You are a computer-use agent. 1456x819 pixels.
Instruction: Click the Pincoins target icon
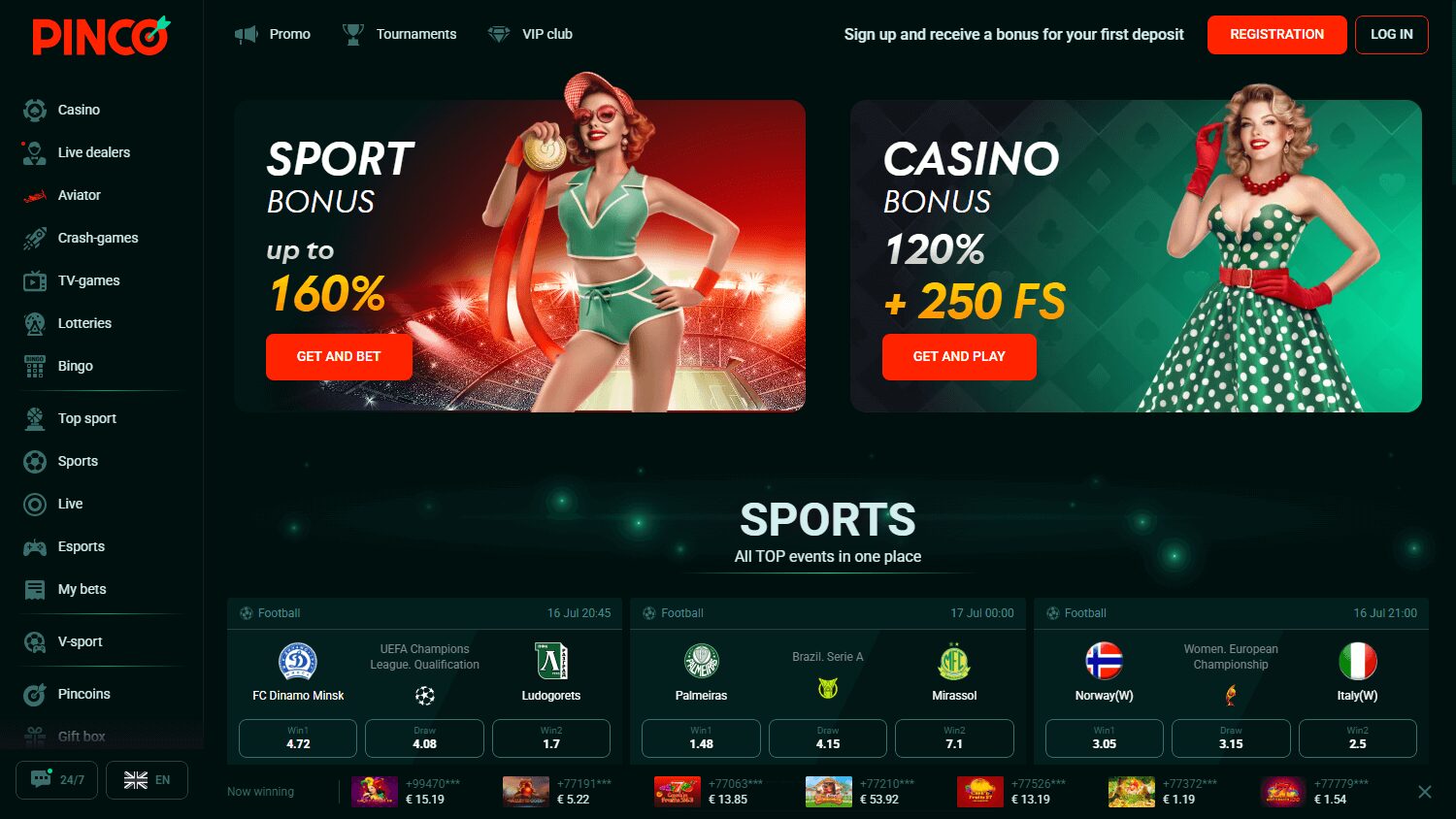click(35, 694)
